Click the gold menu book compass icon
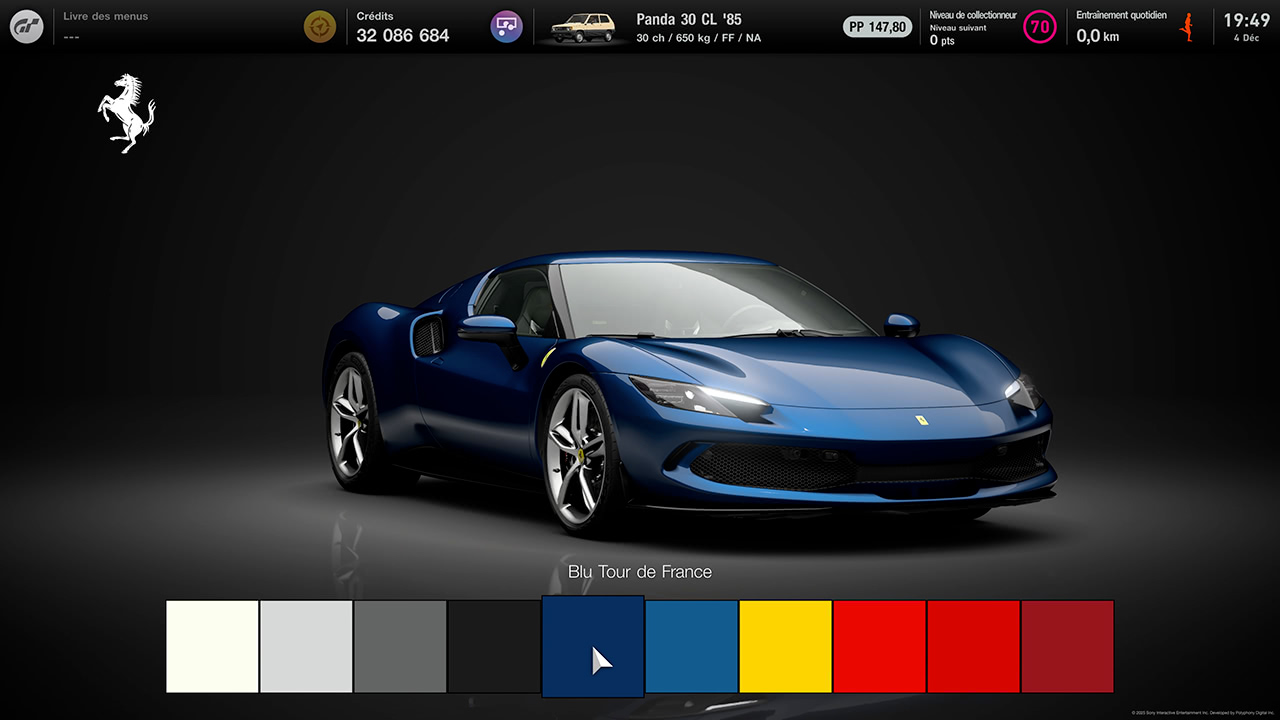The width and height of the screenshot is (1280, 720). point(320,27)
